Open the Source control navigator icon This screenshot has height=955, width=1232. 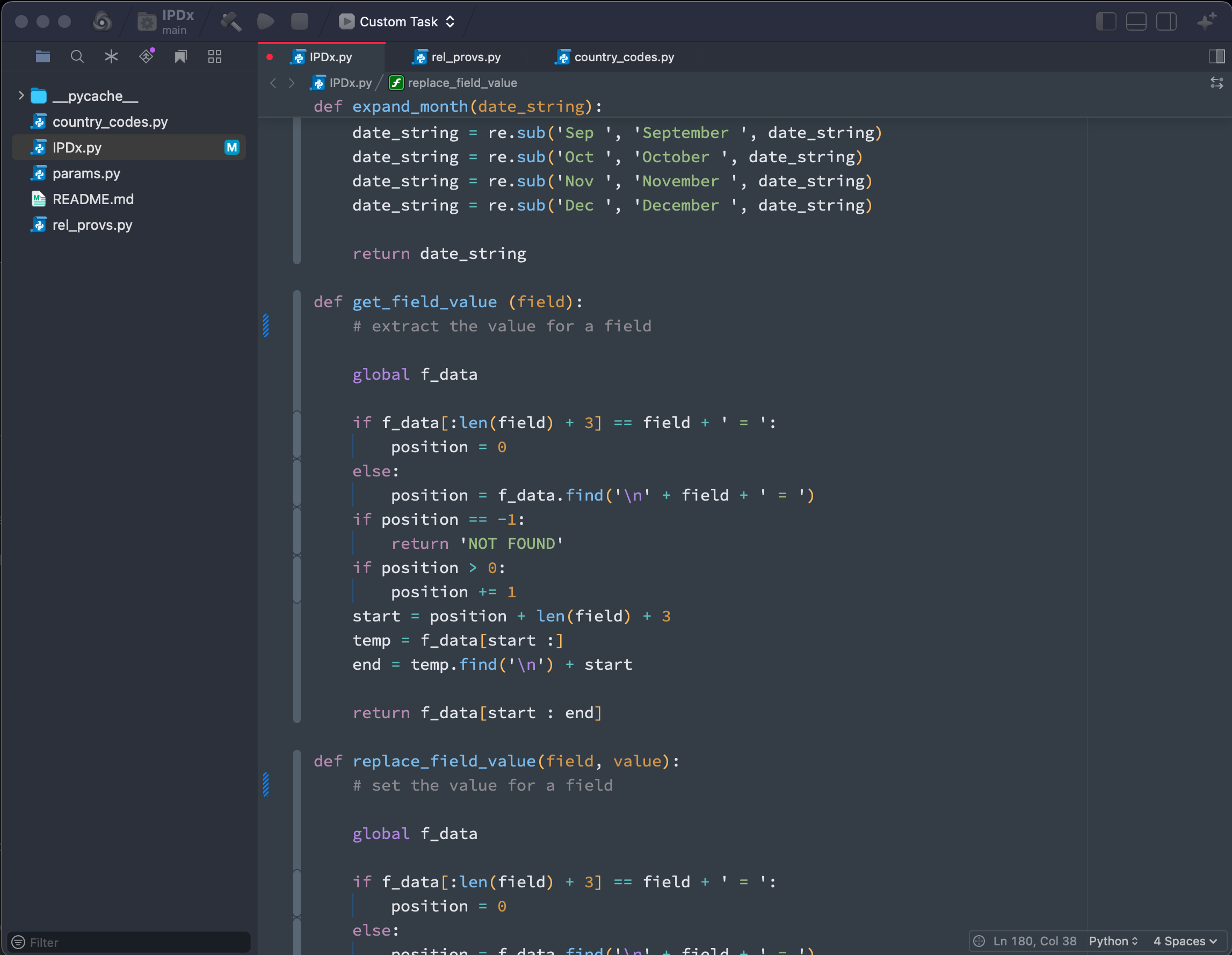147,56
